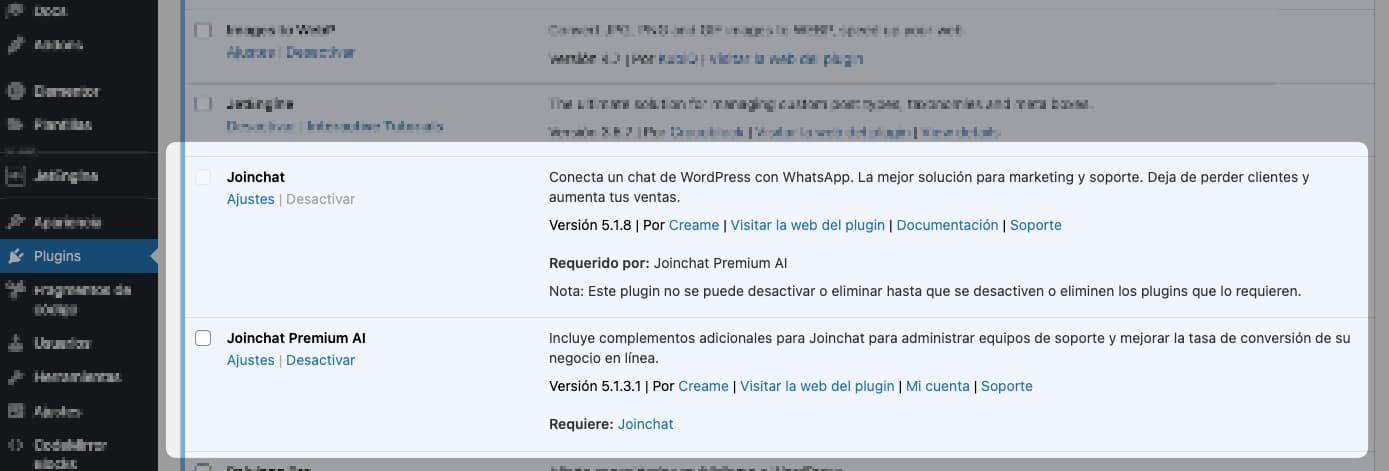This screenshot has width=1389, height=471.
Task: Click the Herramientas wrench icon
Action: pyautogui.click(x=16, y=378)
